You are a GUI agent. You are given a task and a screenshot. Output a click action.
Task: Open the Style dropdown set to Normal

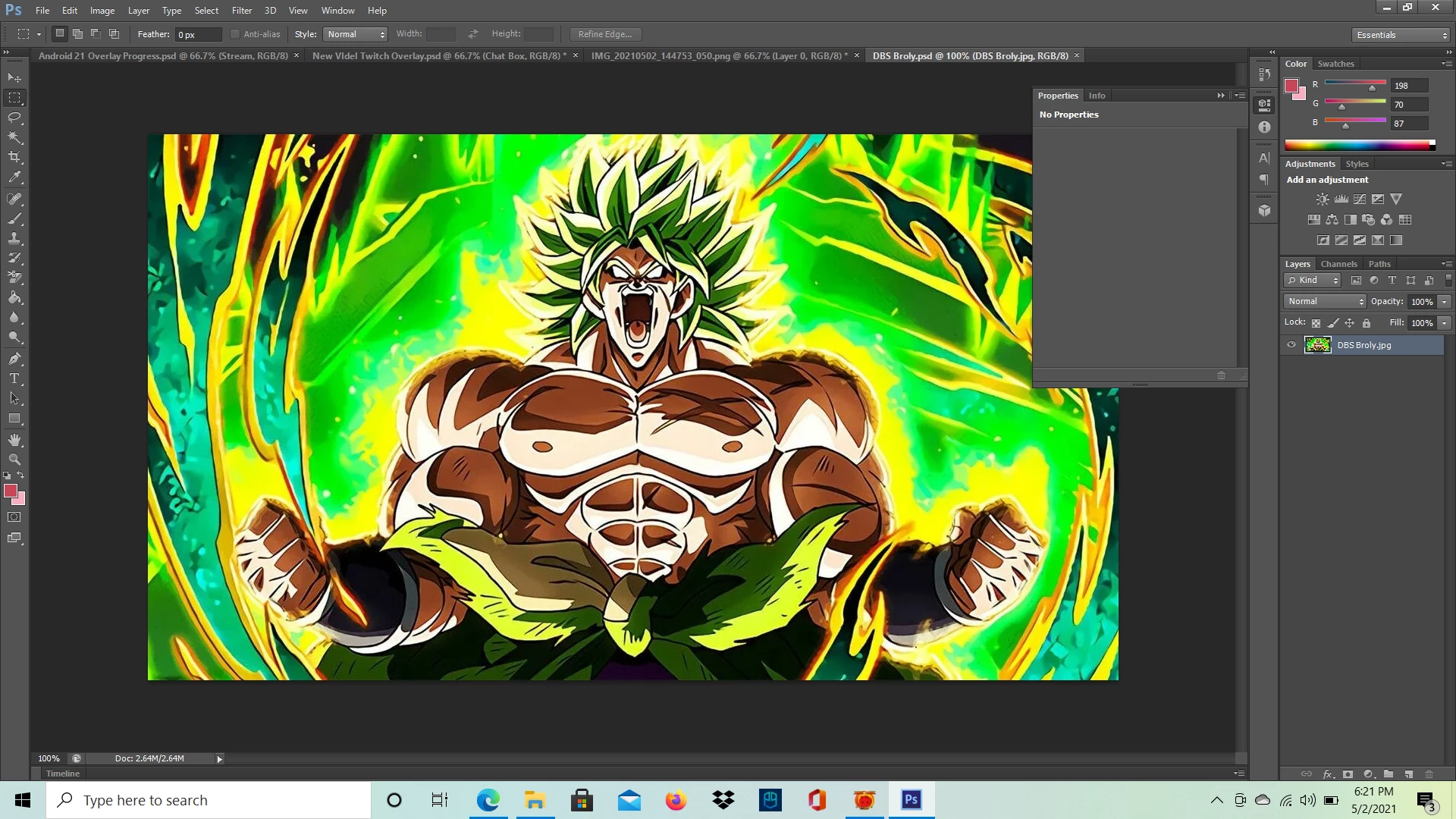coord(356,34)
